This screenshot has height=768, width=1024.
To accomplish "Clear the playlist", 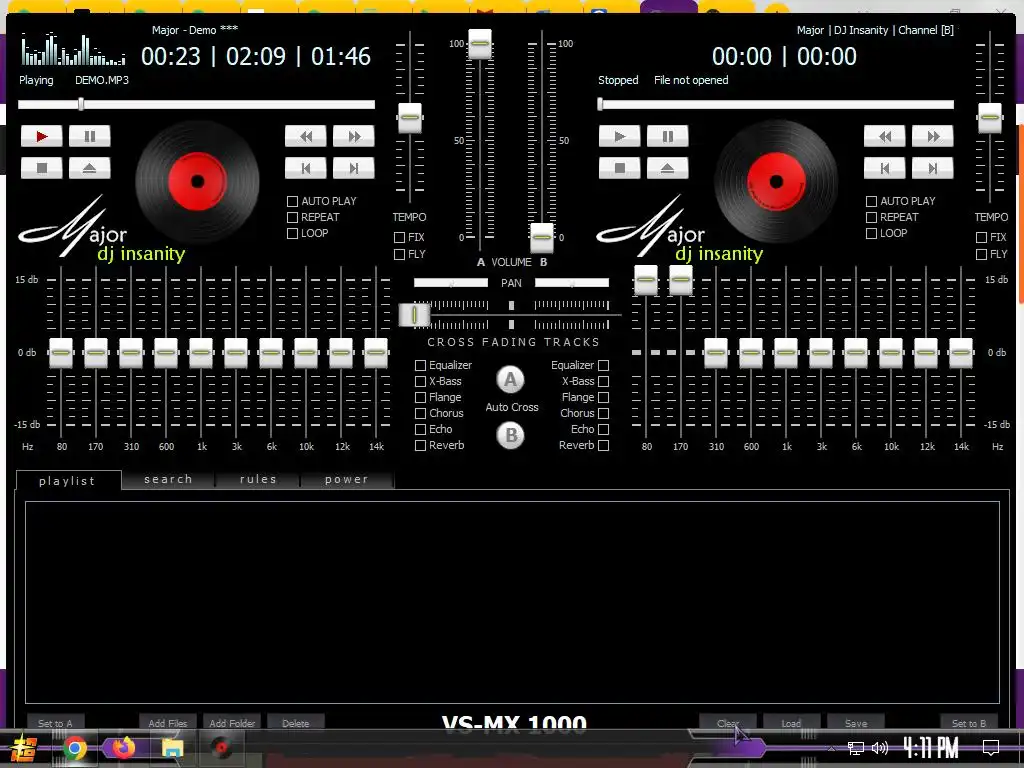I will (x=728, y=723).
